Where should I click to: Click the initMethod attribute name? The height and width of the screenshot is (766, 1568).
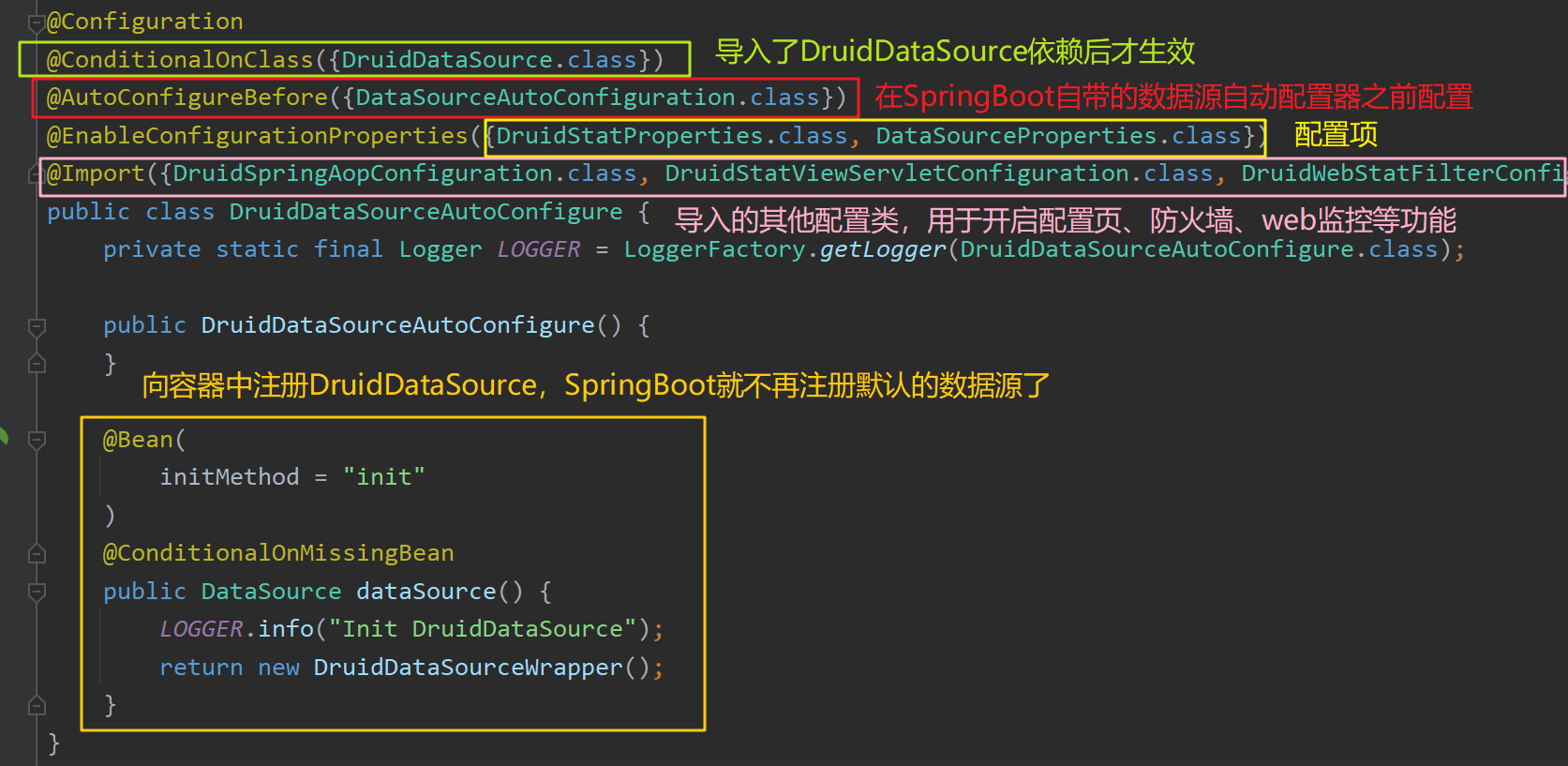[229, 477]
